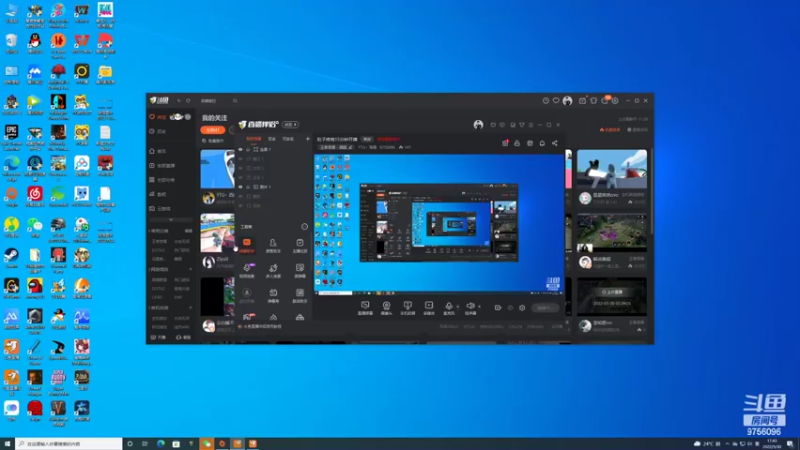
Task: Go back with Douyu client's back arrow
Action: (x=179, y=101)
